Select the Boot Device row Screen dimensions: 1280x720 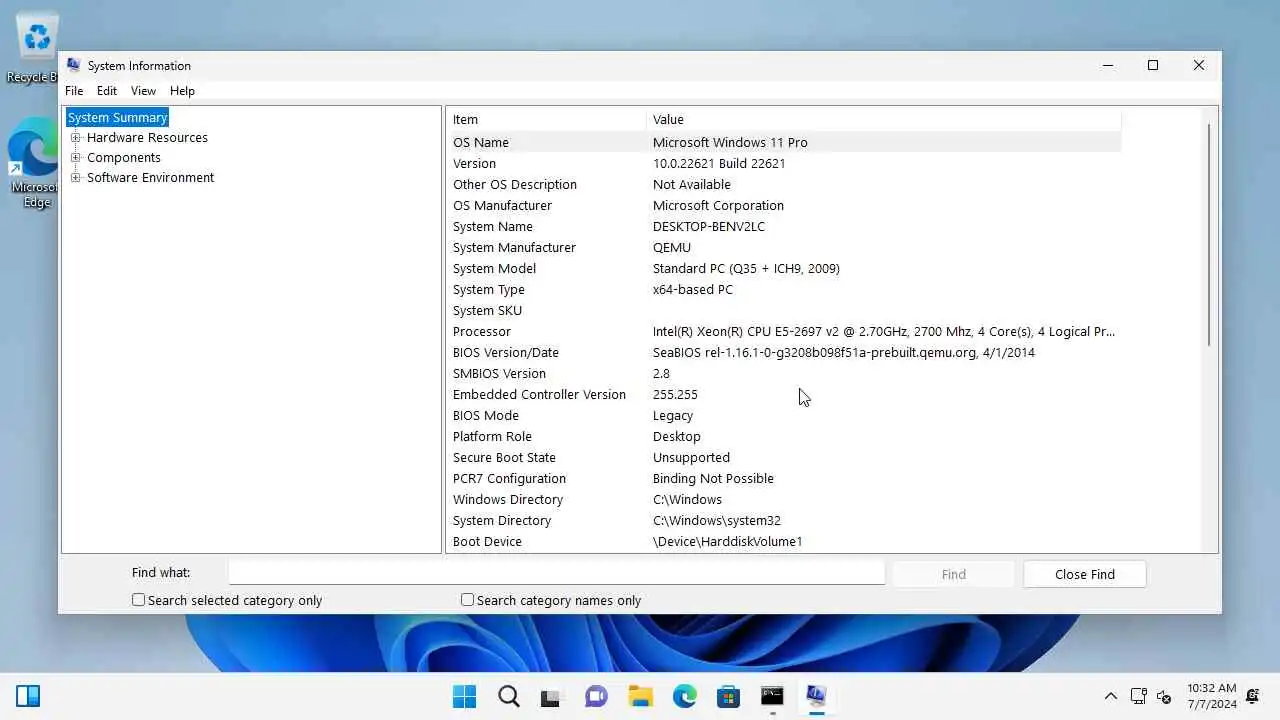point(784,541)
